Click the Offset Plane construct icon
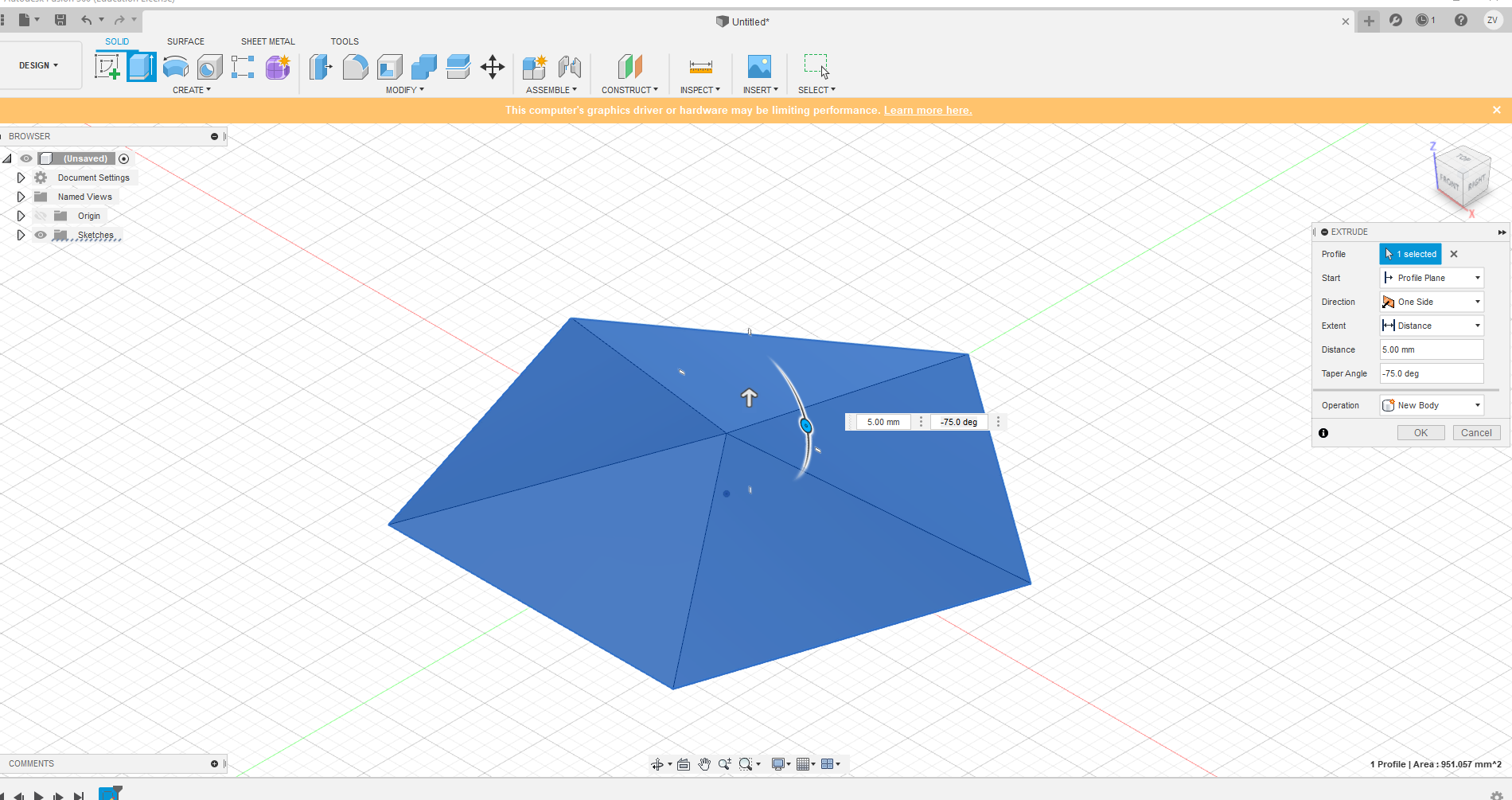Screen dimensions: 1512x800 coord(629,67)
